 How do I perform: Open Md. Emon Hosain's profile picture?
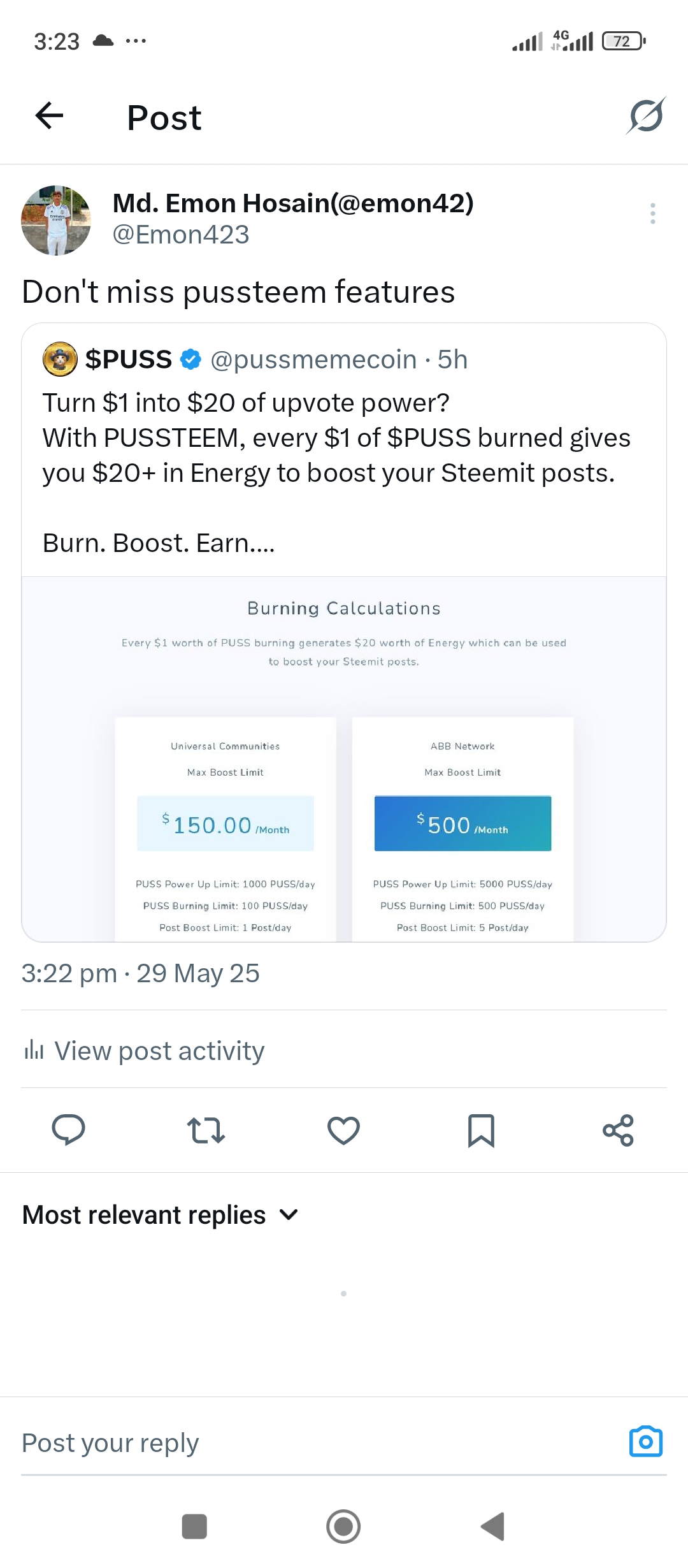coord(56,221)
